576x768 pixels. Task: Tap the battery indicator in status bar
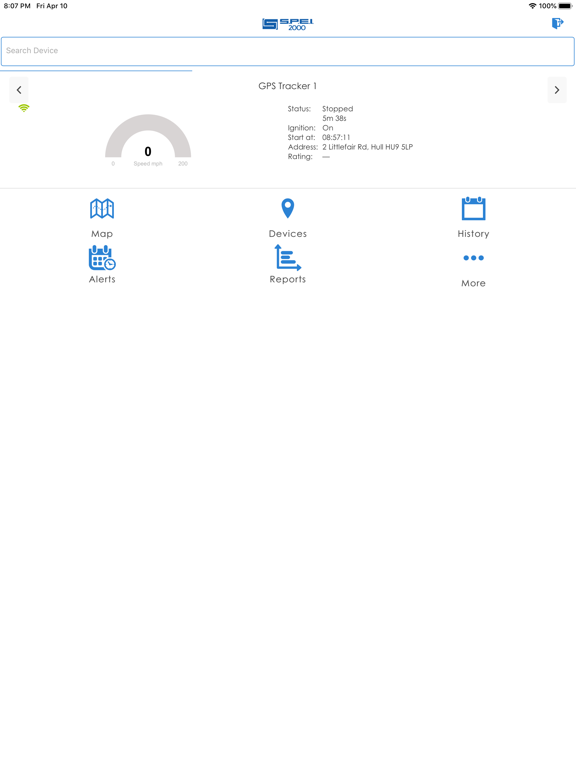click(565, 6)
